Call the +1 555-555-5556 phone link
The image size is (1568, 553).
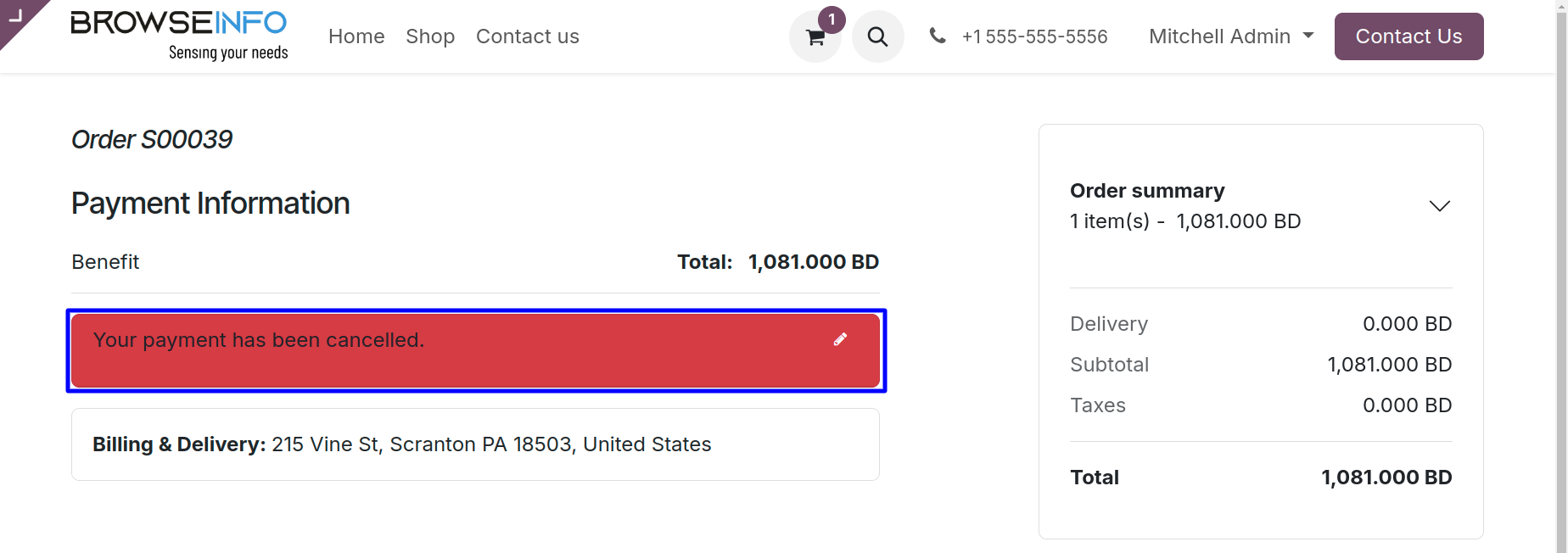1034,36
